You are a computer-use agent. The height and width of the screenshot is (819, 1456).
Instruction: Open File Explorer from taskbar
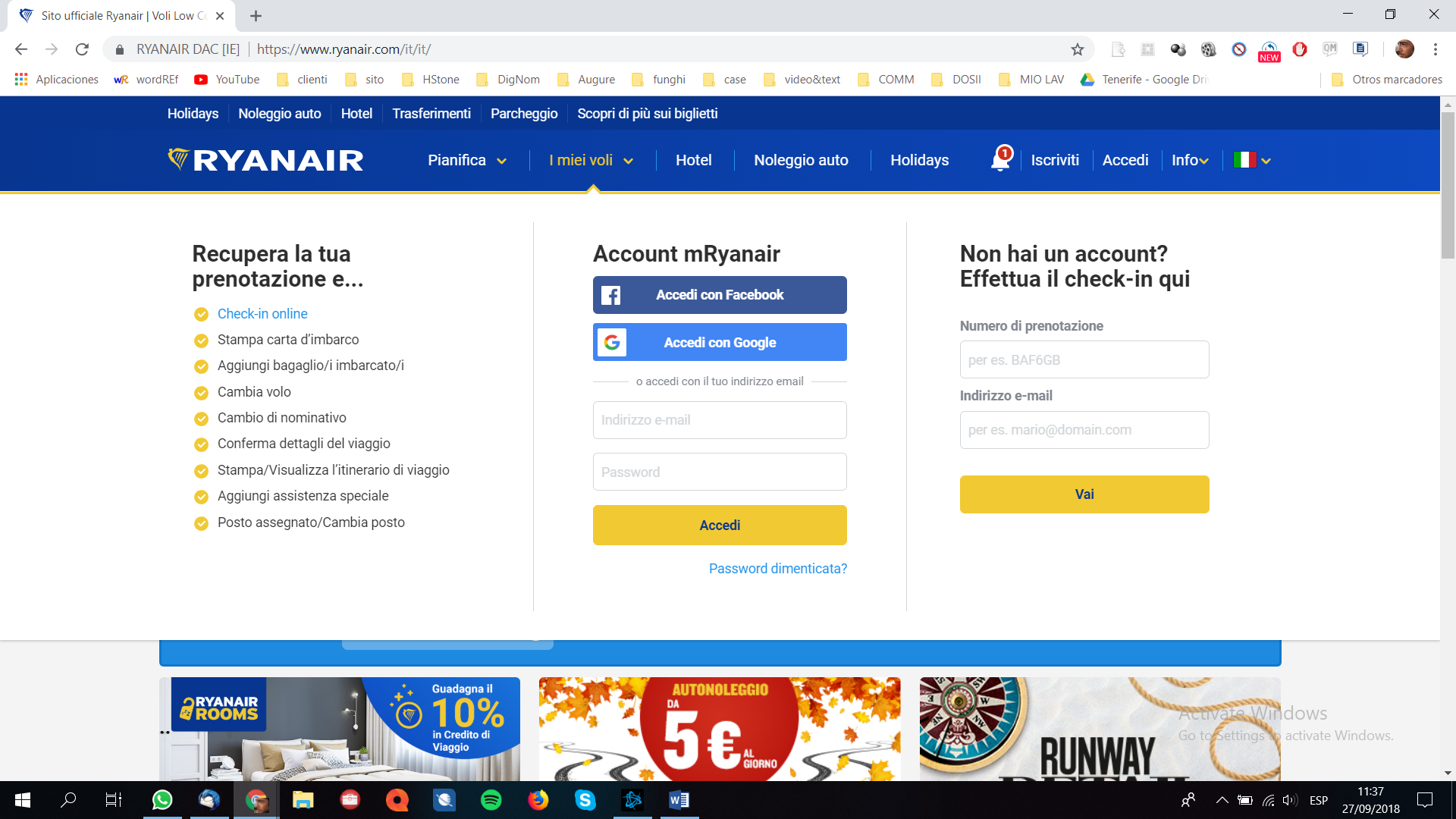point(303,800)
